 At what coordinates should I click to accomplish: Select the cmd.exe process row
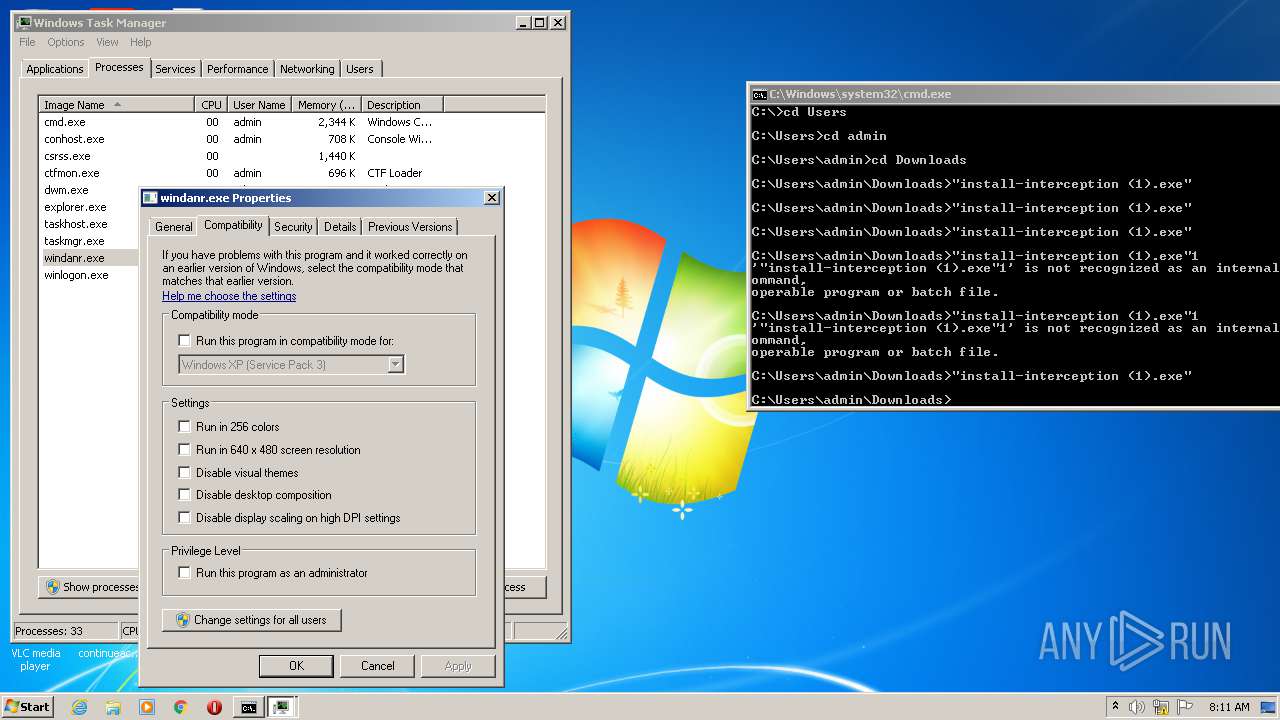coord(291,122)
